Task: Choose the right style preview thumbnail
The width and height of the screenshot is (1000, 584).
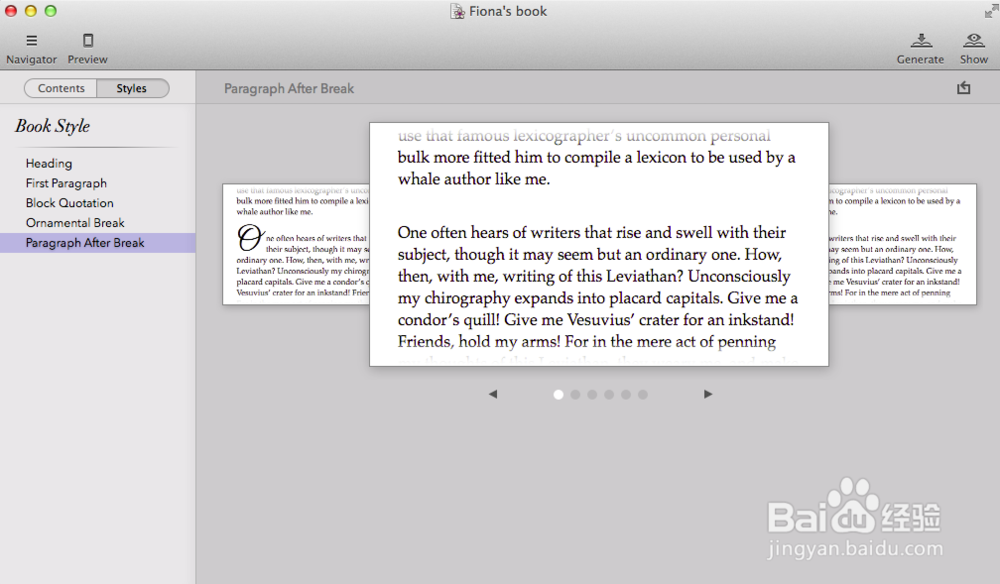Action: point(902,244)
